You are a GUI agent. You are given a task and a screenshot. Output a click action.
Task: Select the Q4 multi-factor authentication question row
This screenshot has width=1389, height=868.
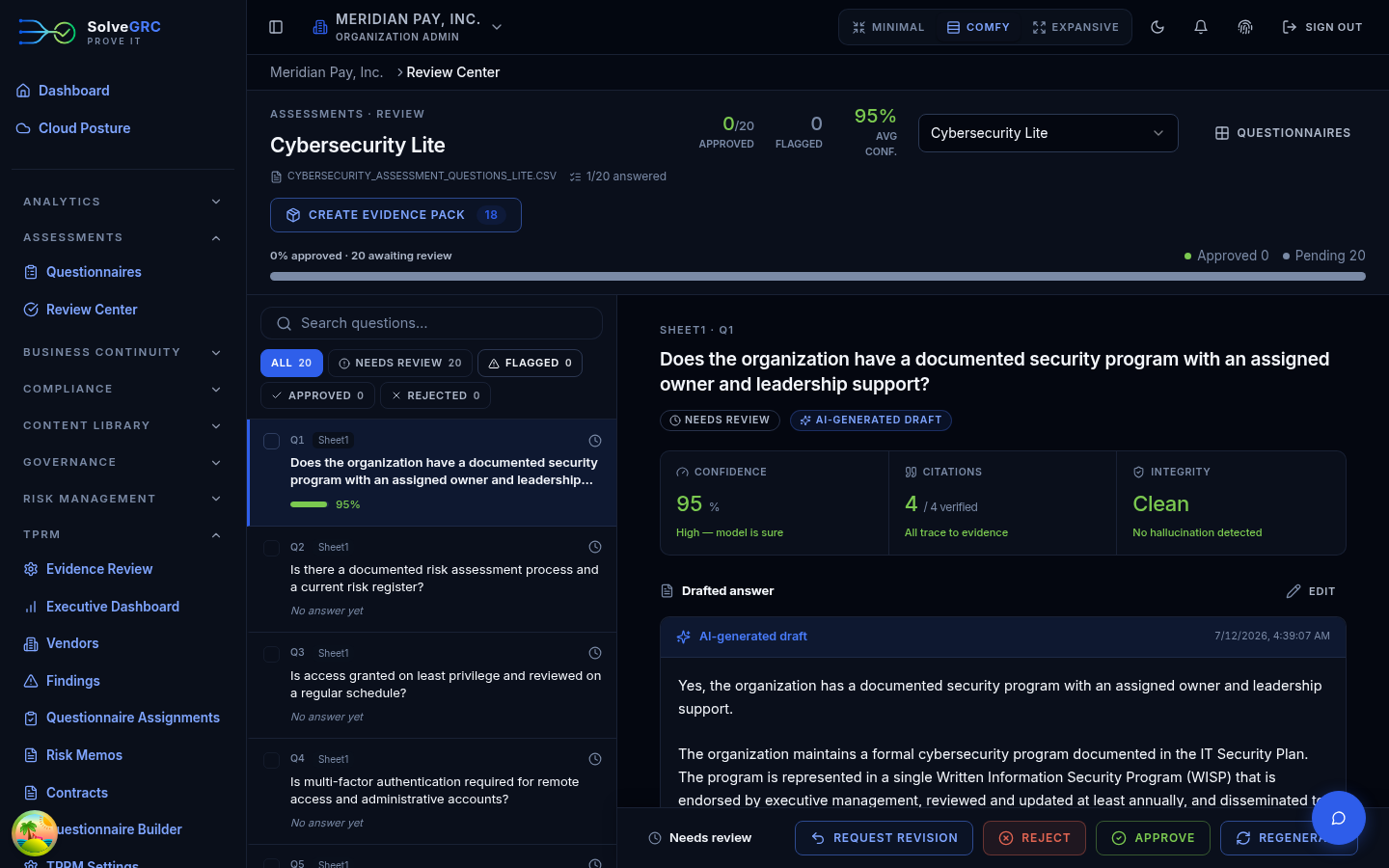(432, 791)
